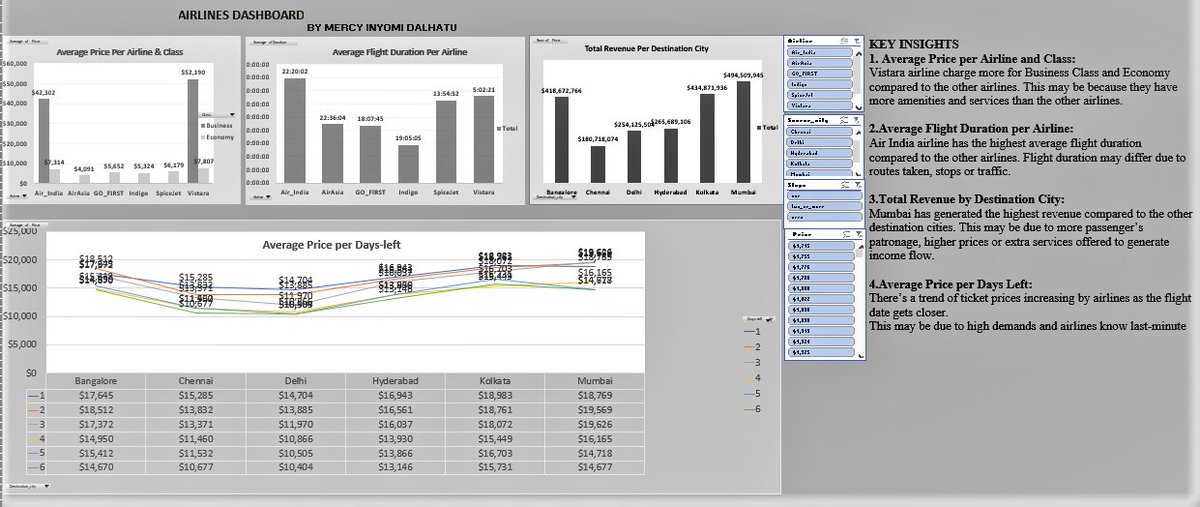Click the $13,146 cell in the Hyderabad column

point(396,467)
